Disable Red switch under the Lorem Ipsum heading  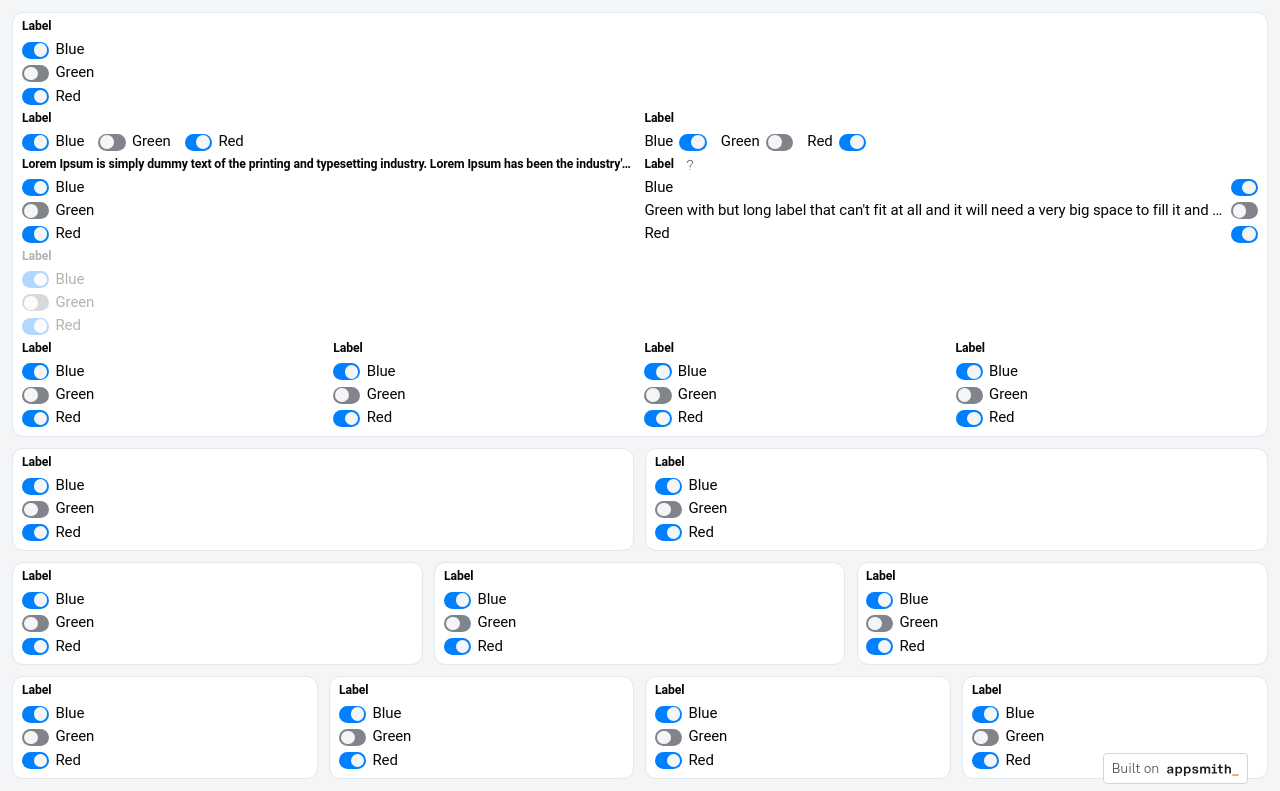36,234
